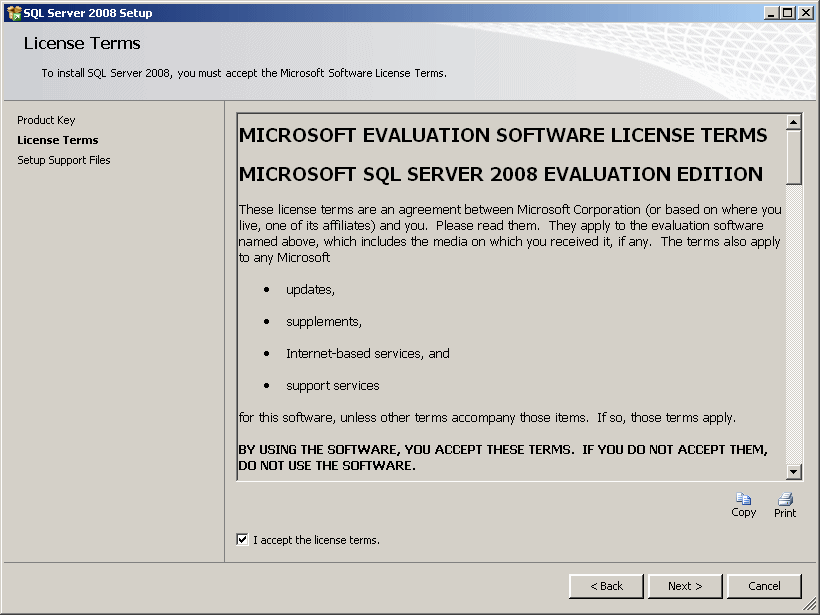Click the 'support services' bullet item

click(333, 386)
